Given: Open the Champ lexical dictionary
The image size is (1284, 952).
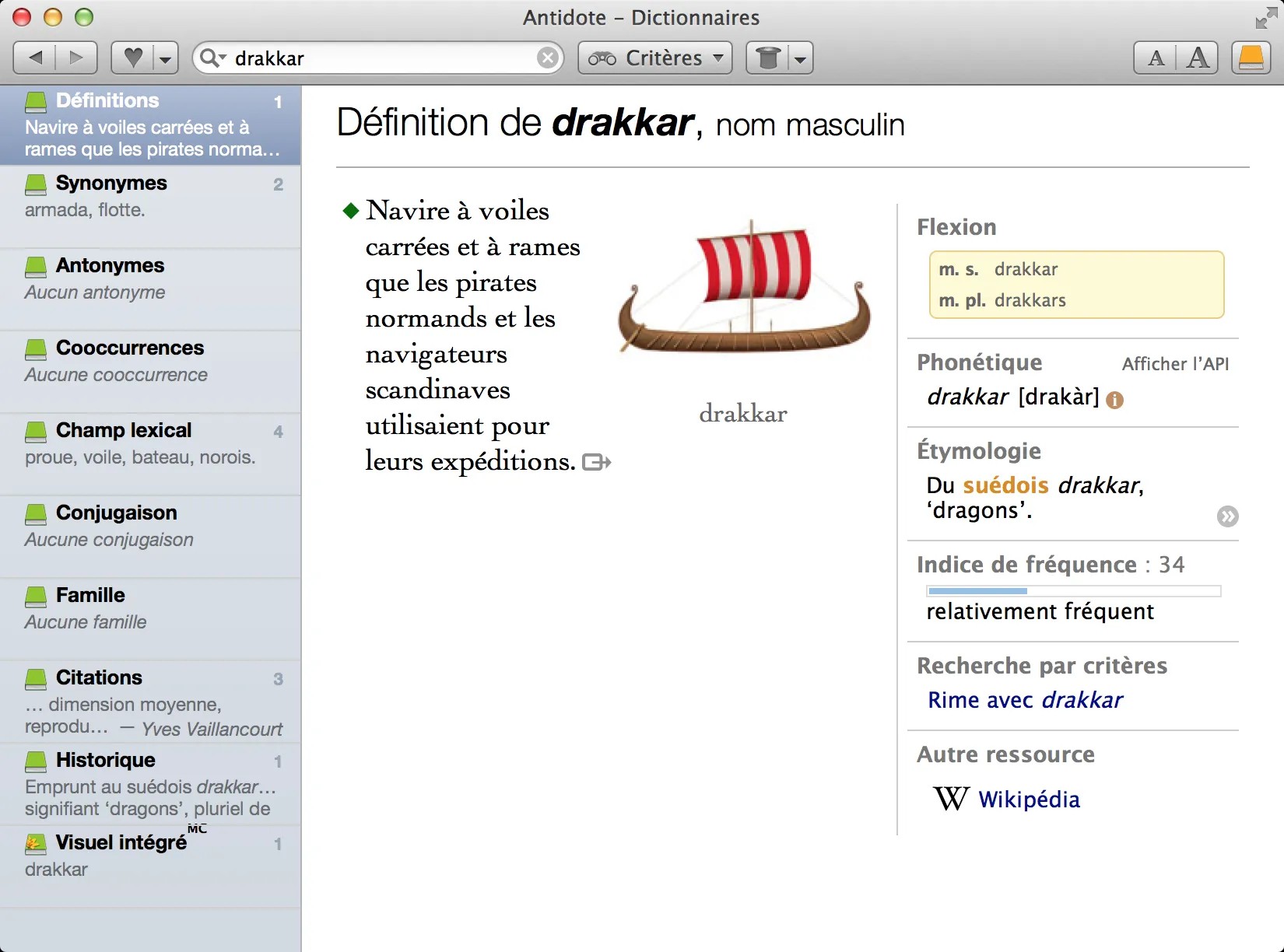Looking at the screenshot, I should [150, 454].
